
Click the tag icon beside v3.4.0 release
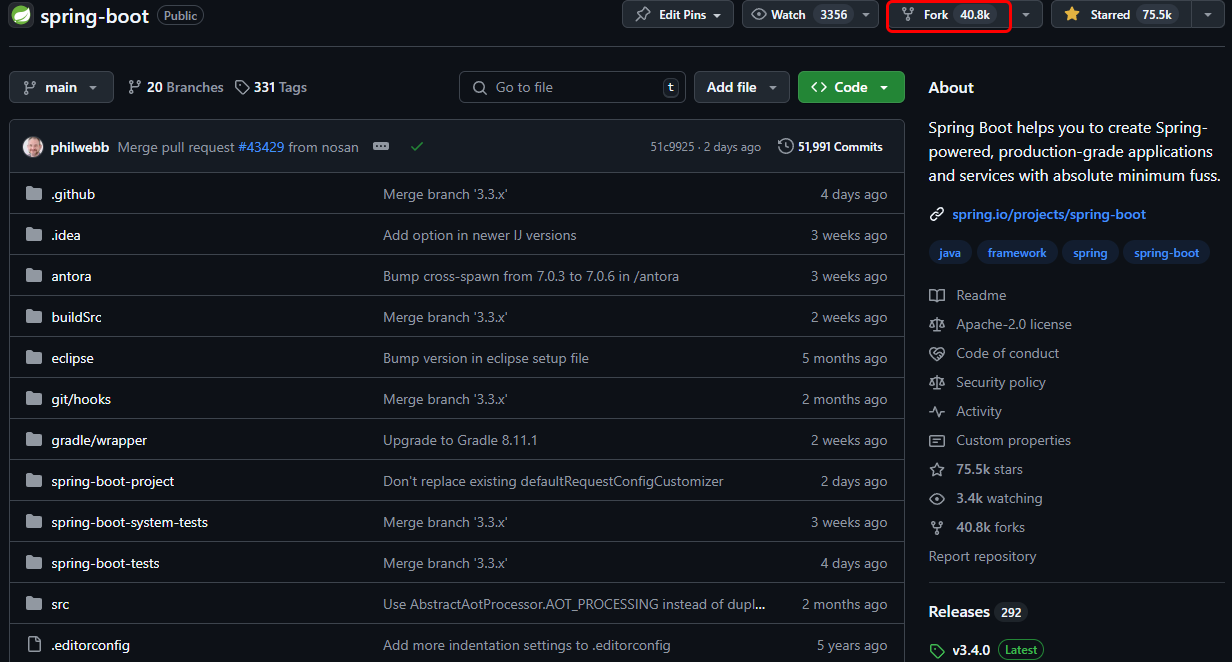(937, 650)
